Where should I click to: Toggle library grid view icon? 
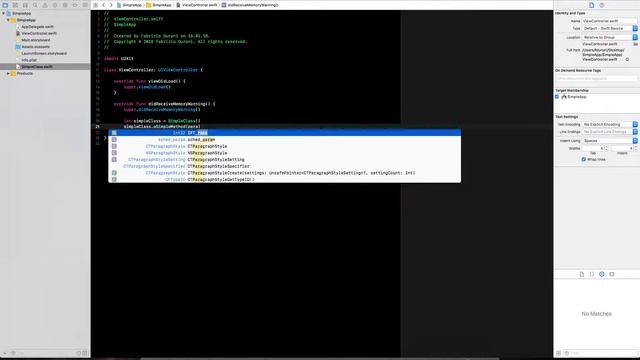(558, 353)
